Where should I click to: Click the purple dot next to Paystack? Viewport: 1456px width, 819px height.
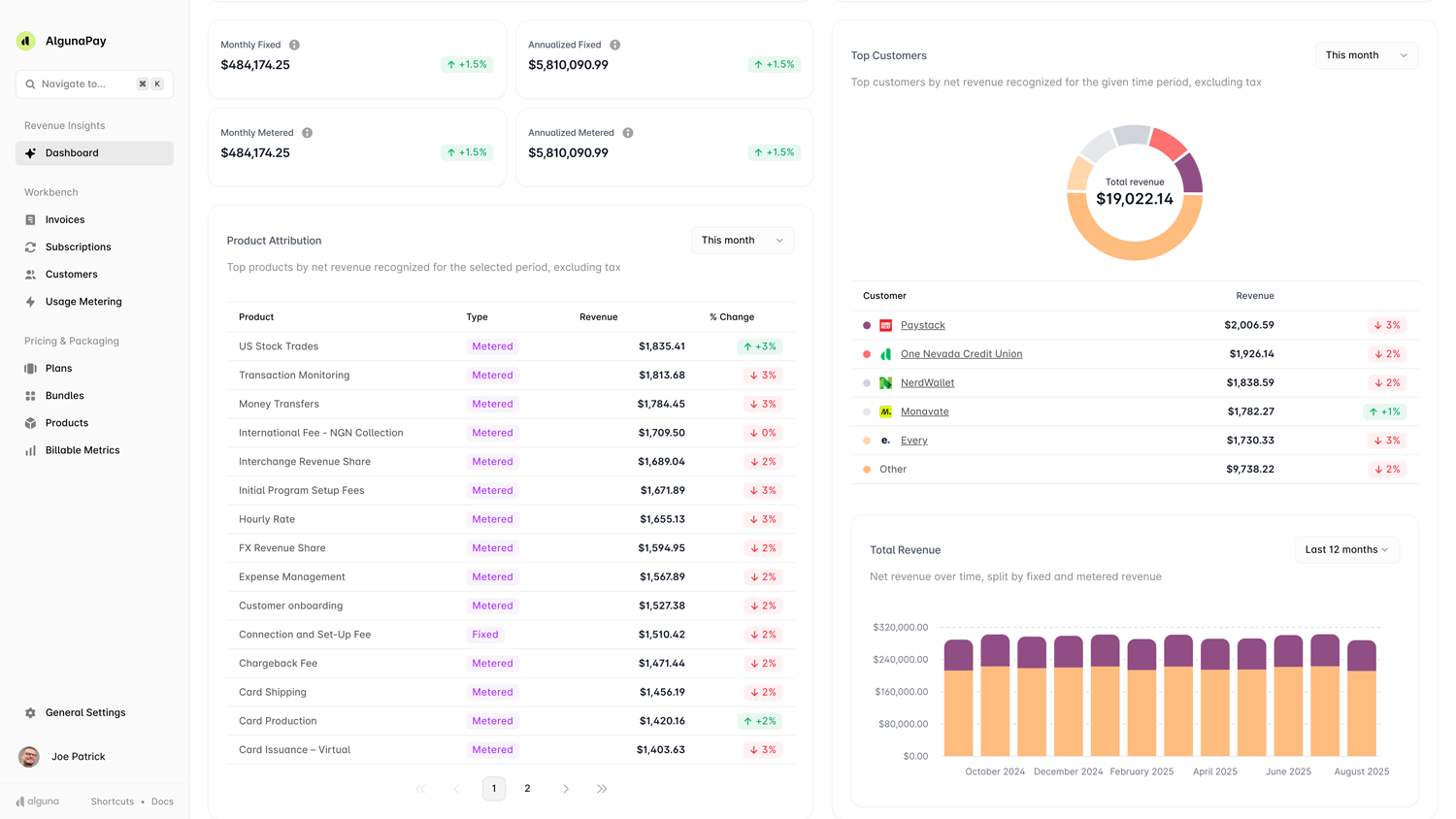(867, 325)
